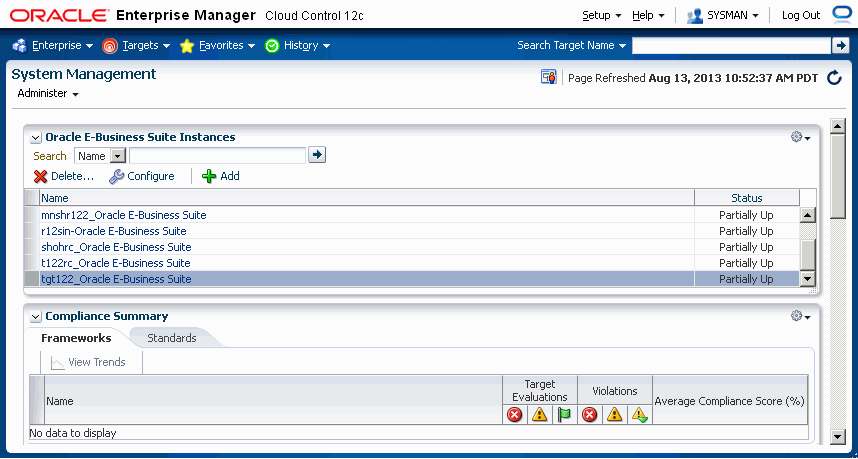858x459 pixels.
Task: Click the target name search field
Action: click(731, 45)
